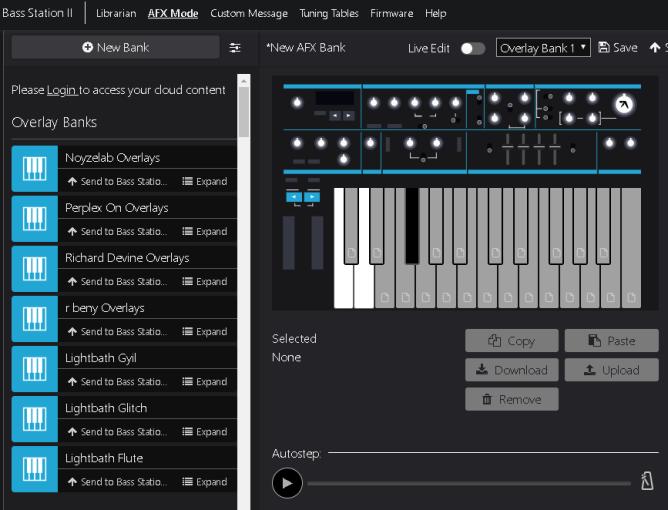Send Lightbath Flute to Bass Station
This screenshot has height=510, width=668.
[x=117, y=482]
